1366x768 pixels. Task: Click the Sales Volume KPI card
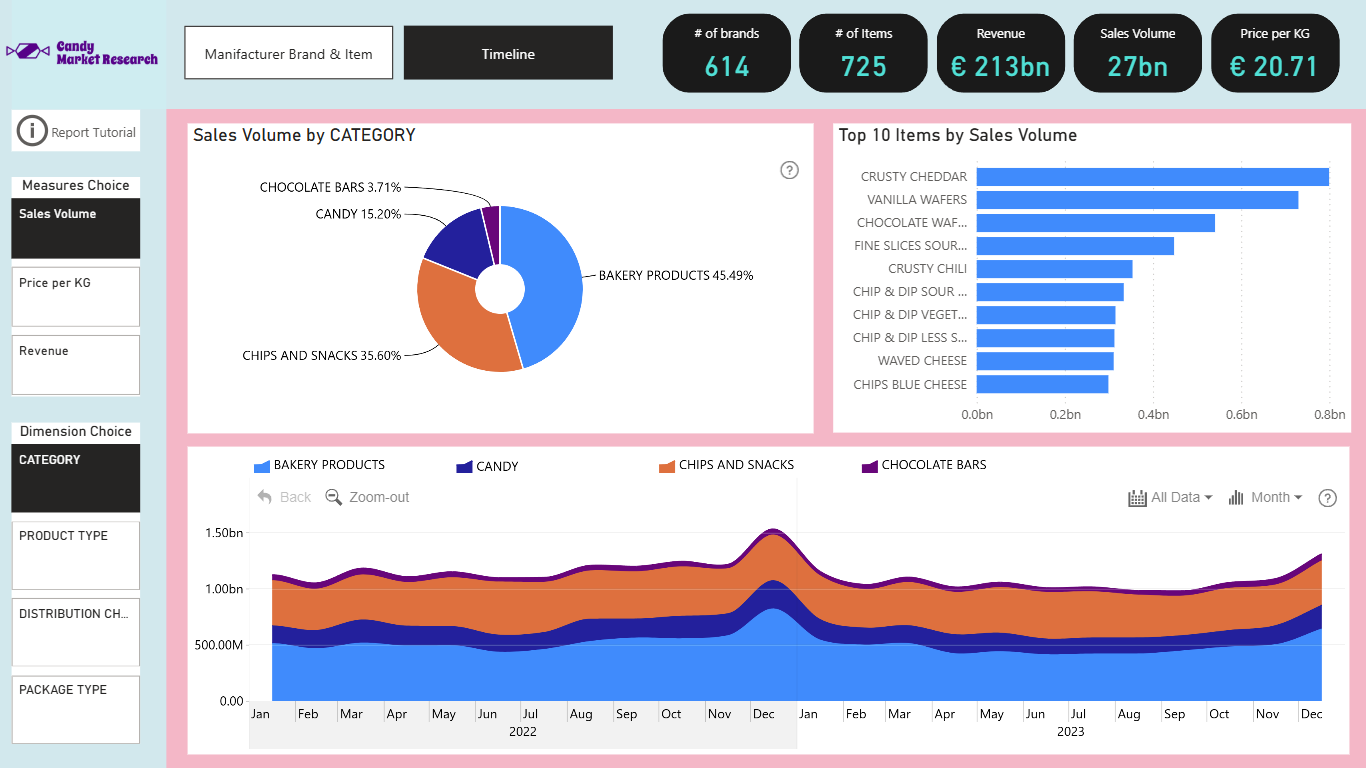click(x=1138, y=53)
